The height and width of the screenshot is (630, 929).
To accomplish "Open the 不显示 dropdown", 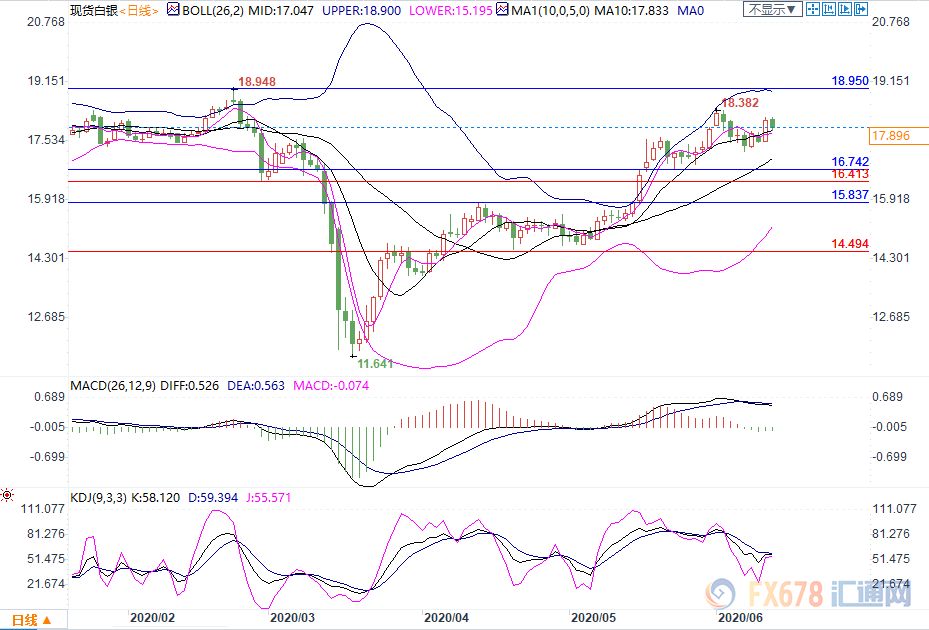I will pos(773,9).
